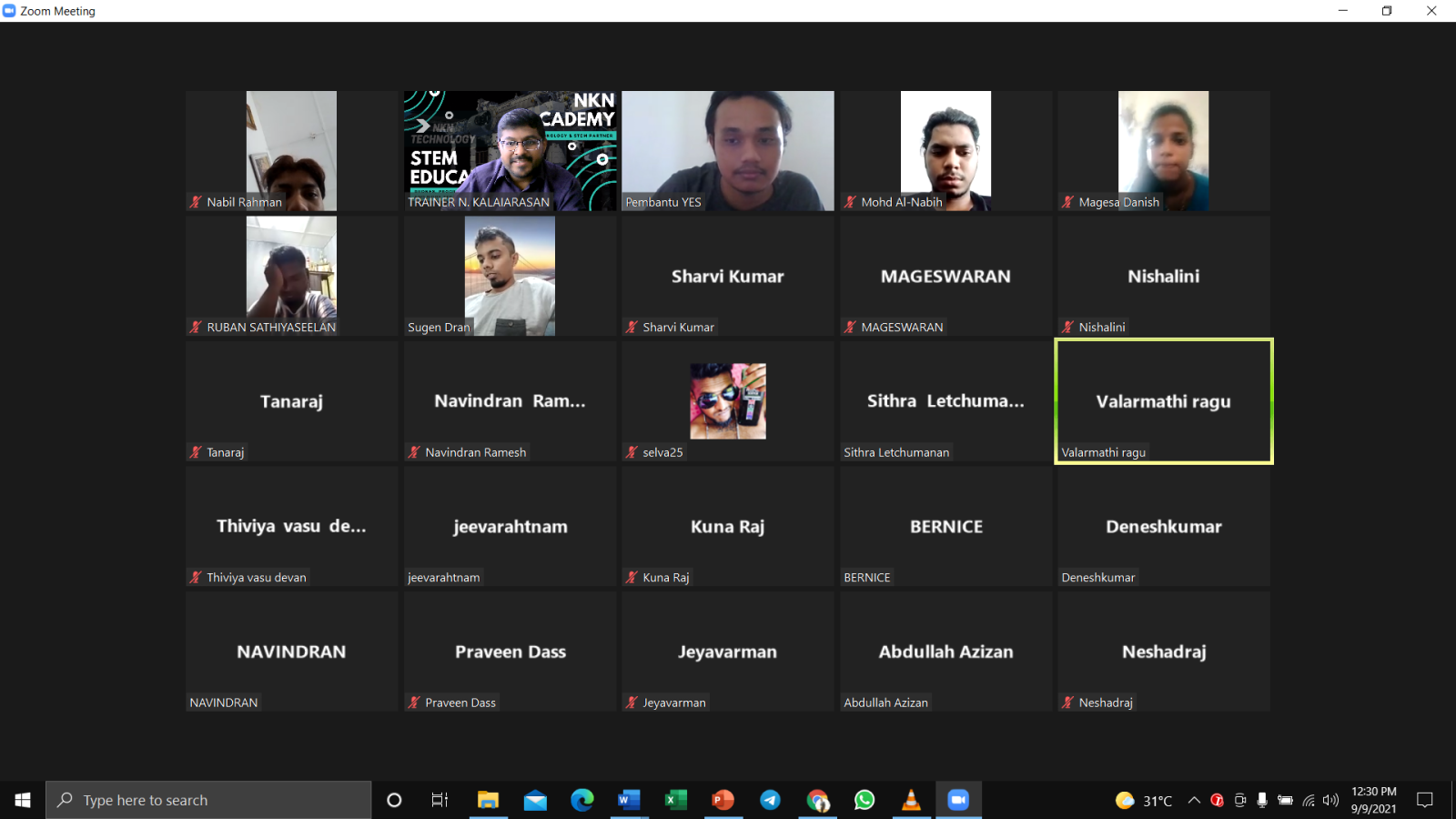Launch WhatsApp from the taskbar
The width and height of the screenshot is (1456, 819).
click(864, 800)
